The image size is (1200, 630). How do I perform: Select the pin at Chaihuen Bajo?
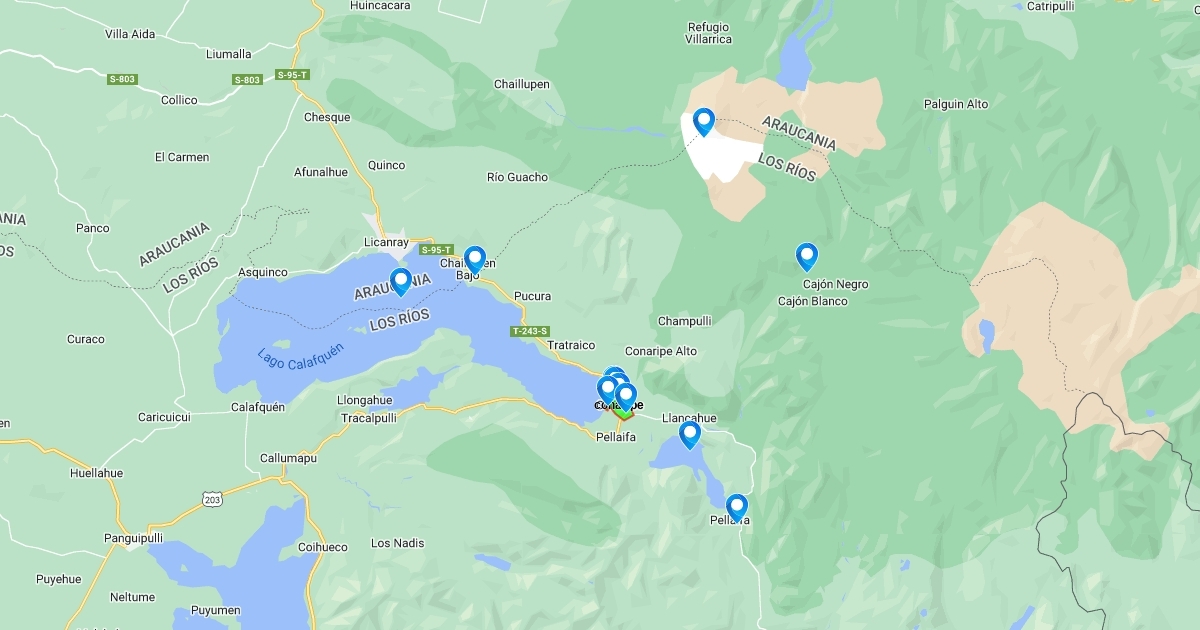pyautogui.click(x=475, y=260)
